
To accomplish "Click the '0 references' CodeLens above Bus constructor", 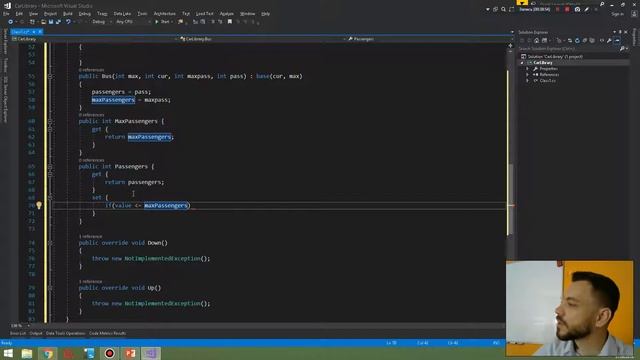I will coord(91,70).
